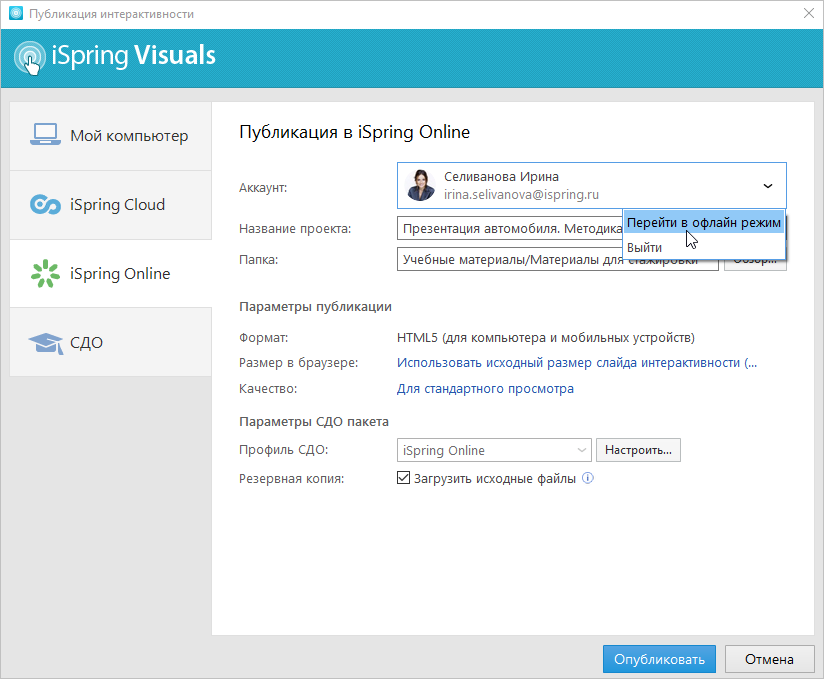Click the Настроить... button
824x679 pixels.
[638, 450]
